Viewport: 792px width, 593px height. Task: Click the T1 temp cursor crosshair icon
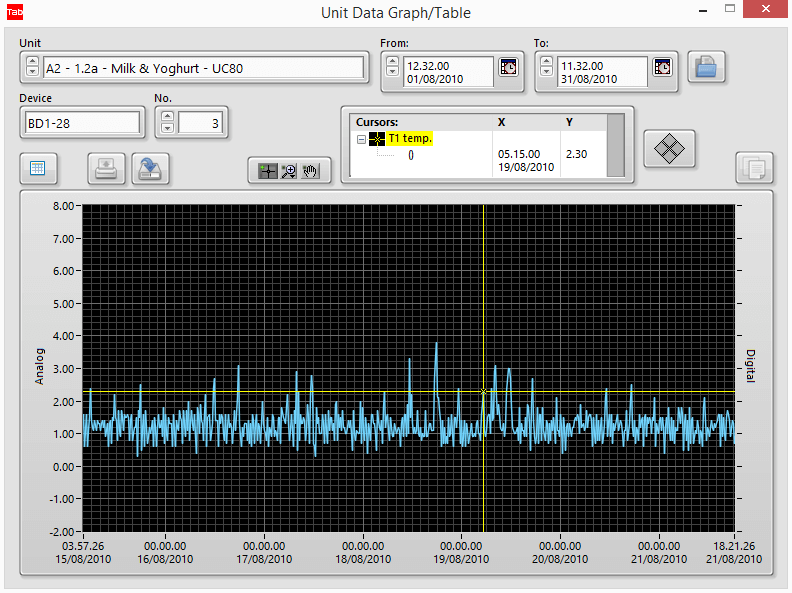click(377, 139)
